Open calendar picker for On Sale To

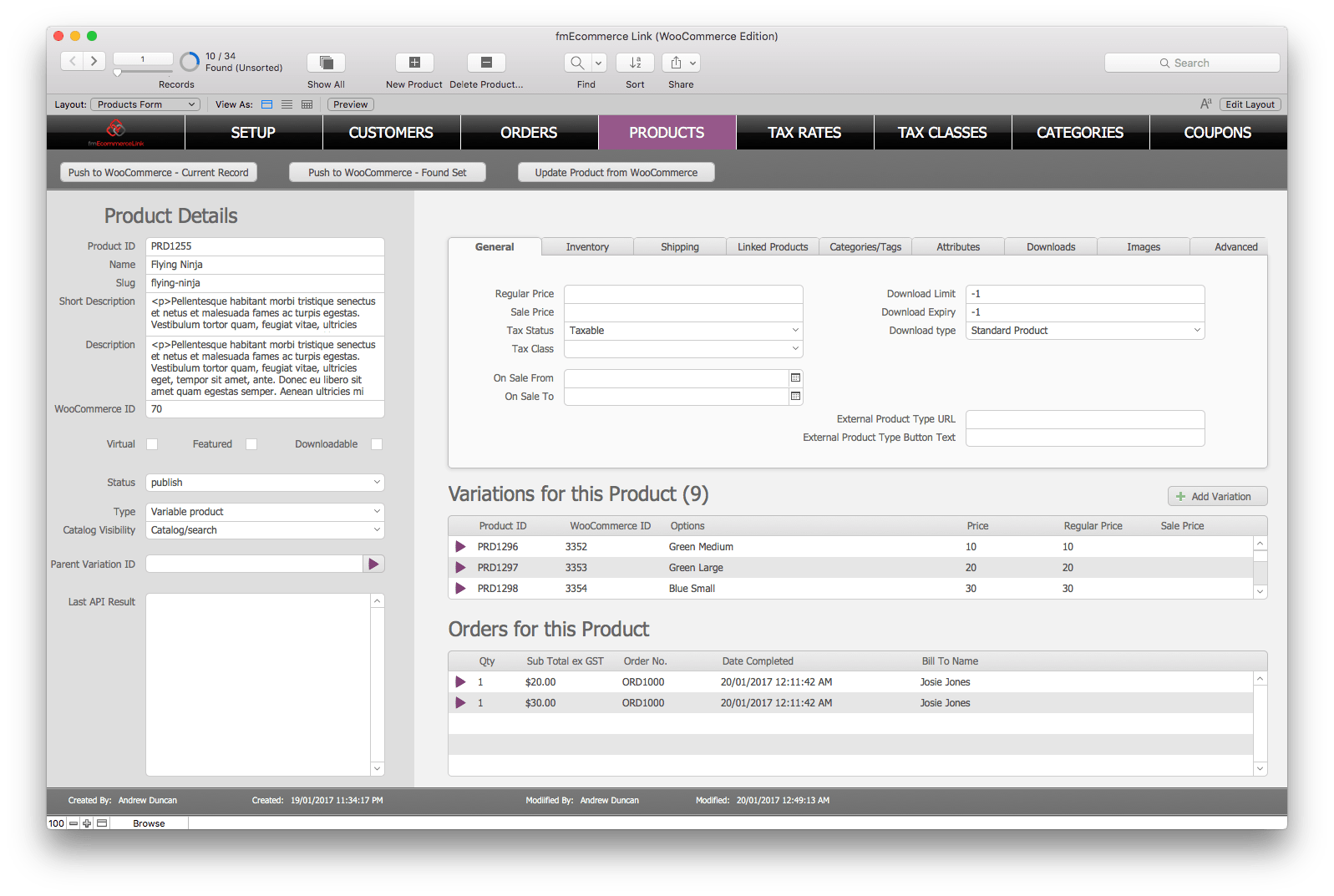[795, 397]
